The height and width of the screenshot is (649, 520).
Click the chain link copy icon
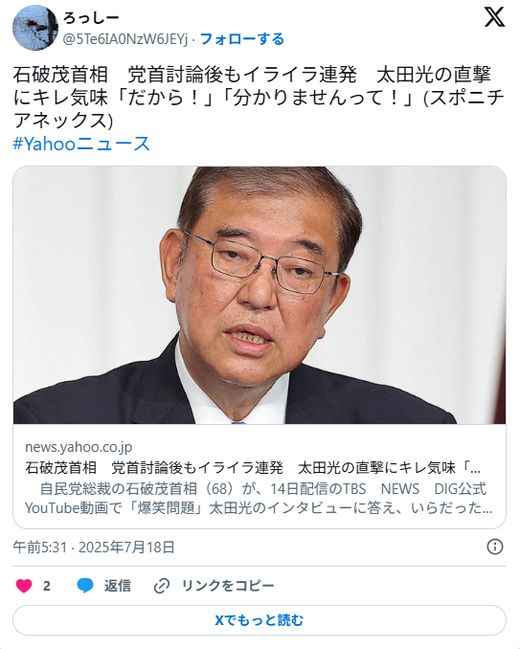tap(161, 586)
